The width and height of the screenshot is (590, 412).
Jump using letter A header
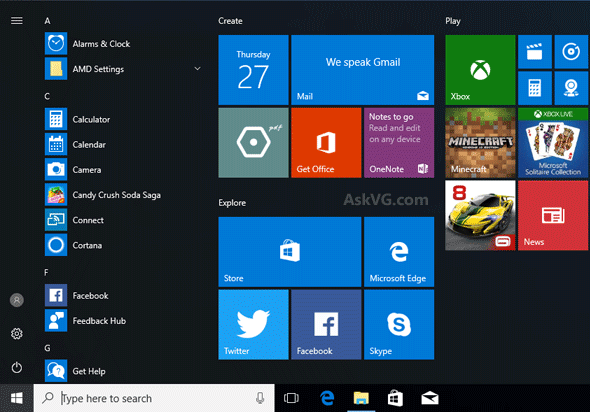[x=47, y=21]
